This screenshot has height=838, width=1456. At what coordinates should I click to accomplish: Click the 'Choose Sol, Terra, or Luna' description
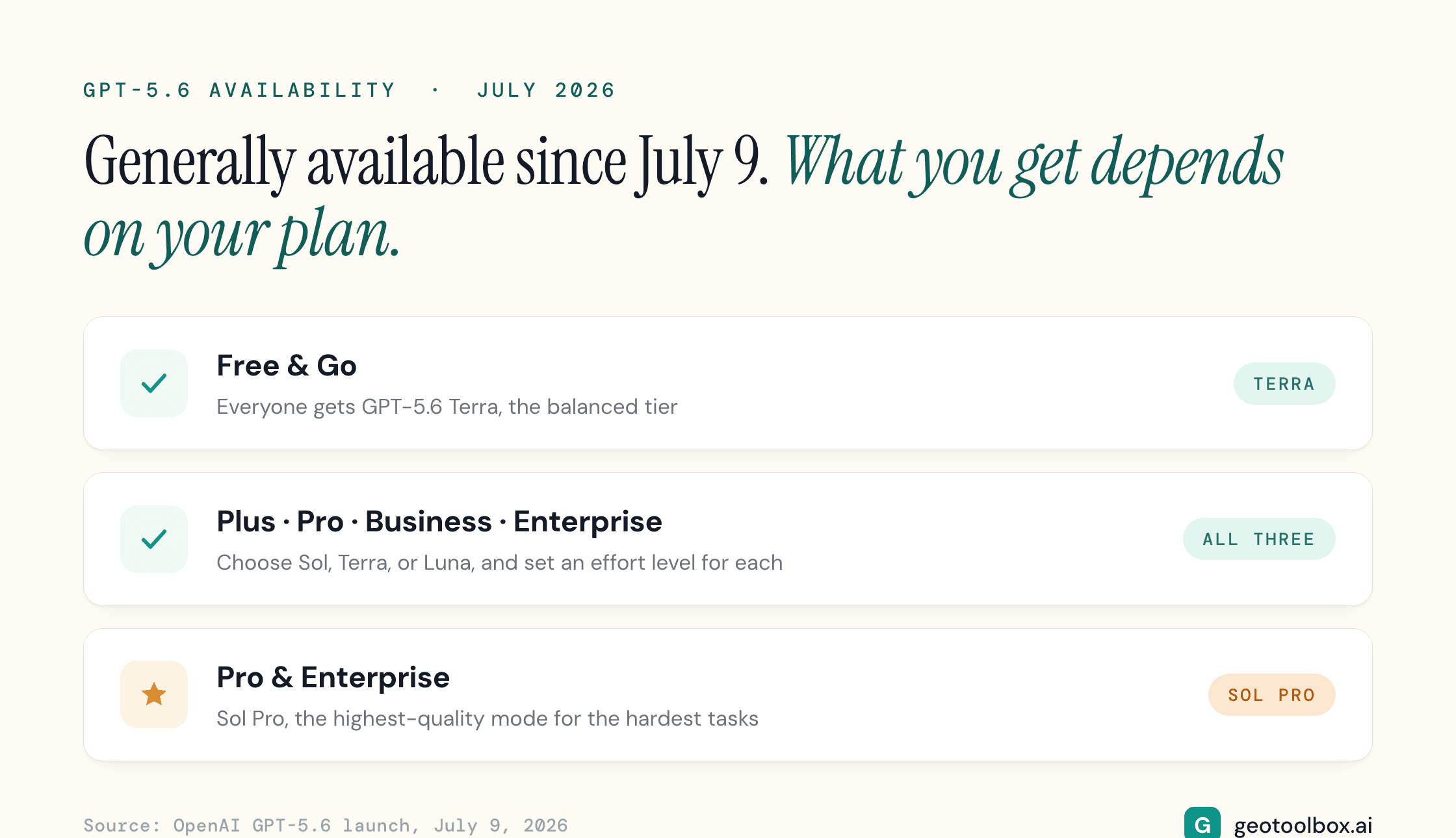click(499, 563)
